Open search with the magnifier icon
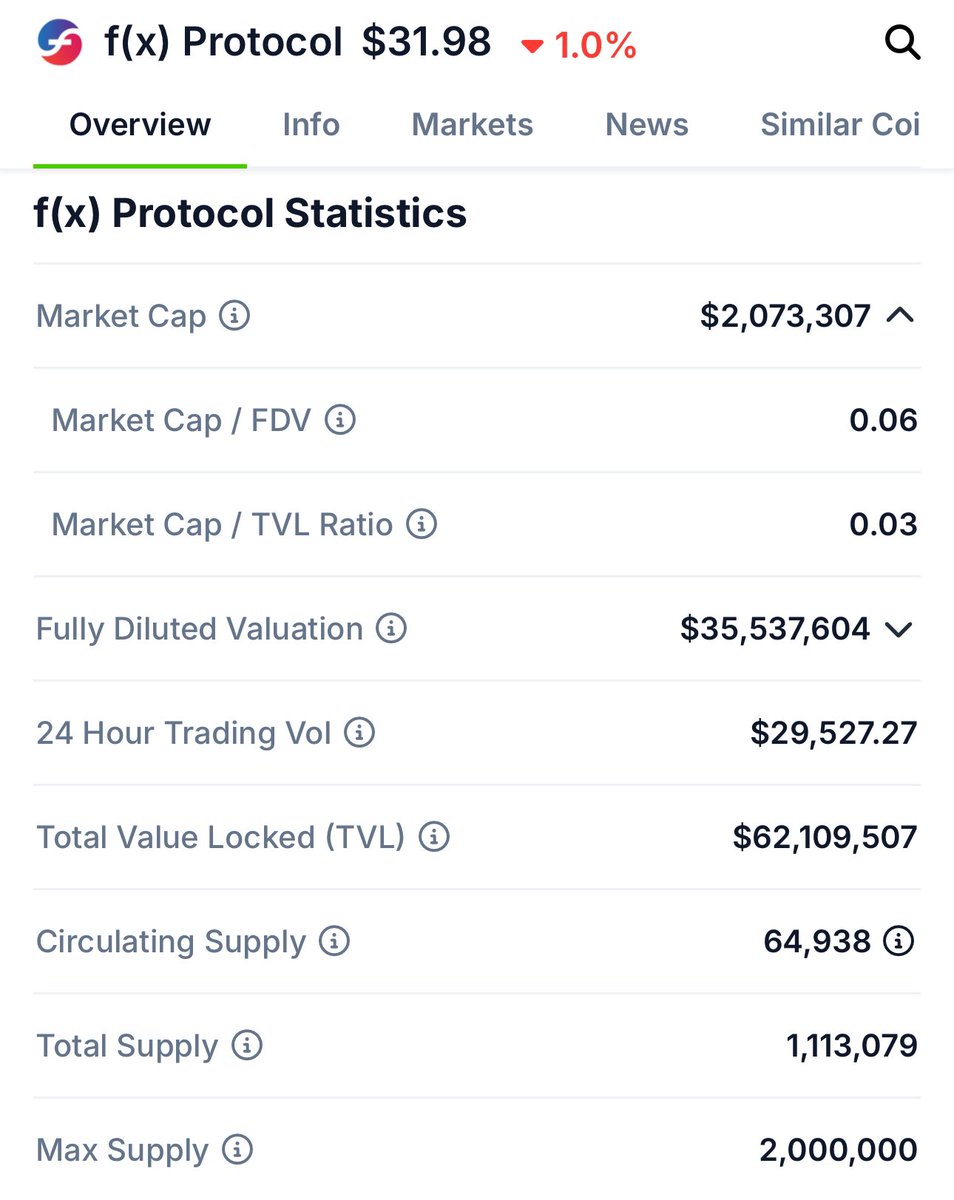 pos(903,43)
